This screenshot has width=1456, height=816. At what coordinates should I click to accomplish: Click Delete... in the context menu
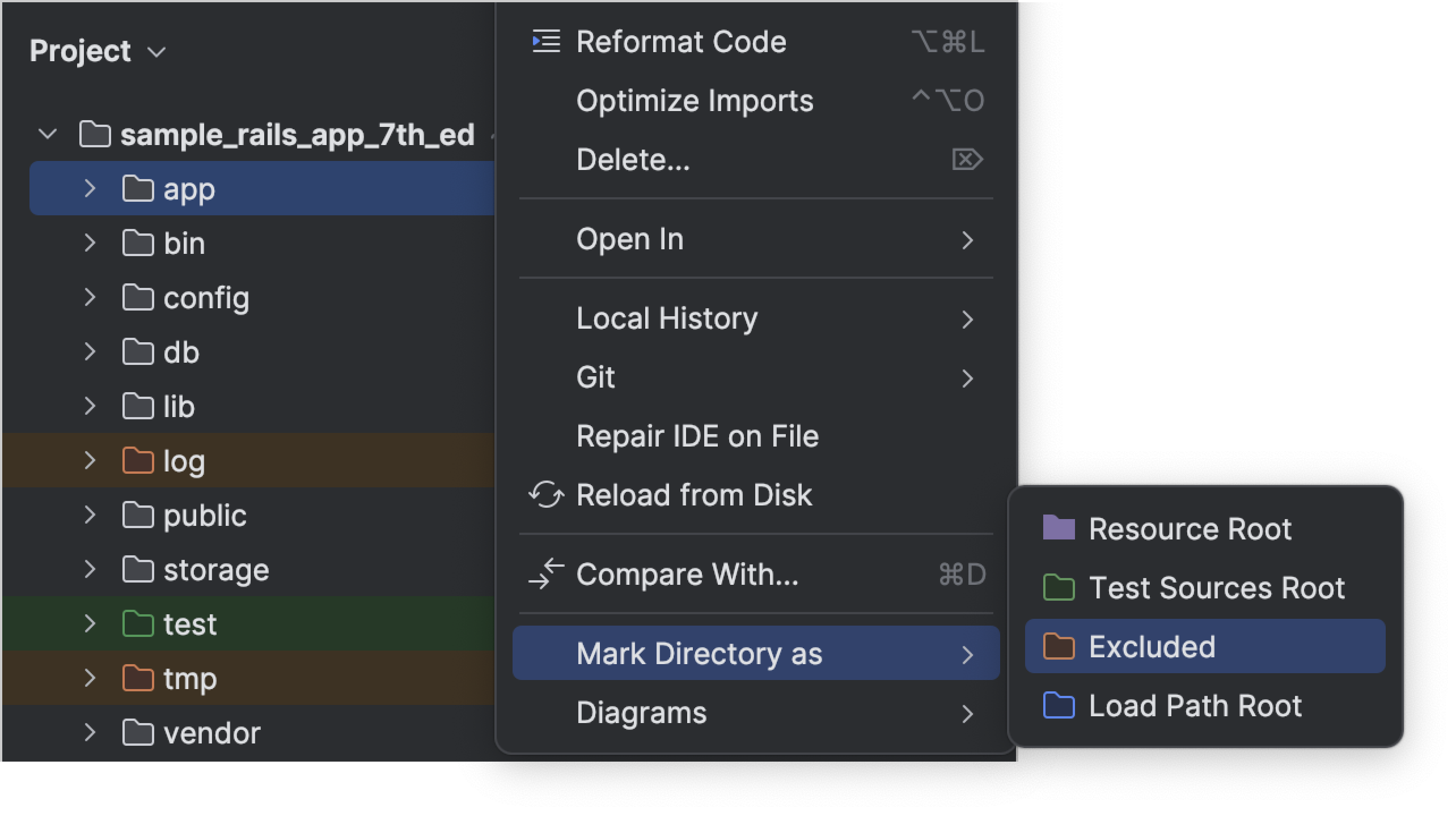click(x=633, y=160)
